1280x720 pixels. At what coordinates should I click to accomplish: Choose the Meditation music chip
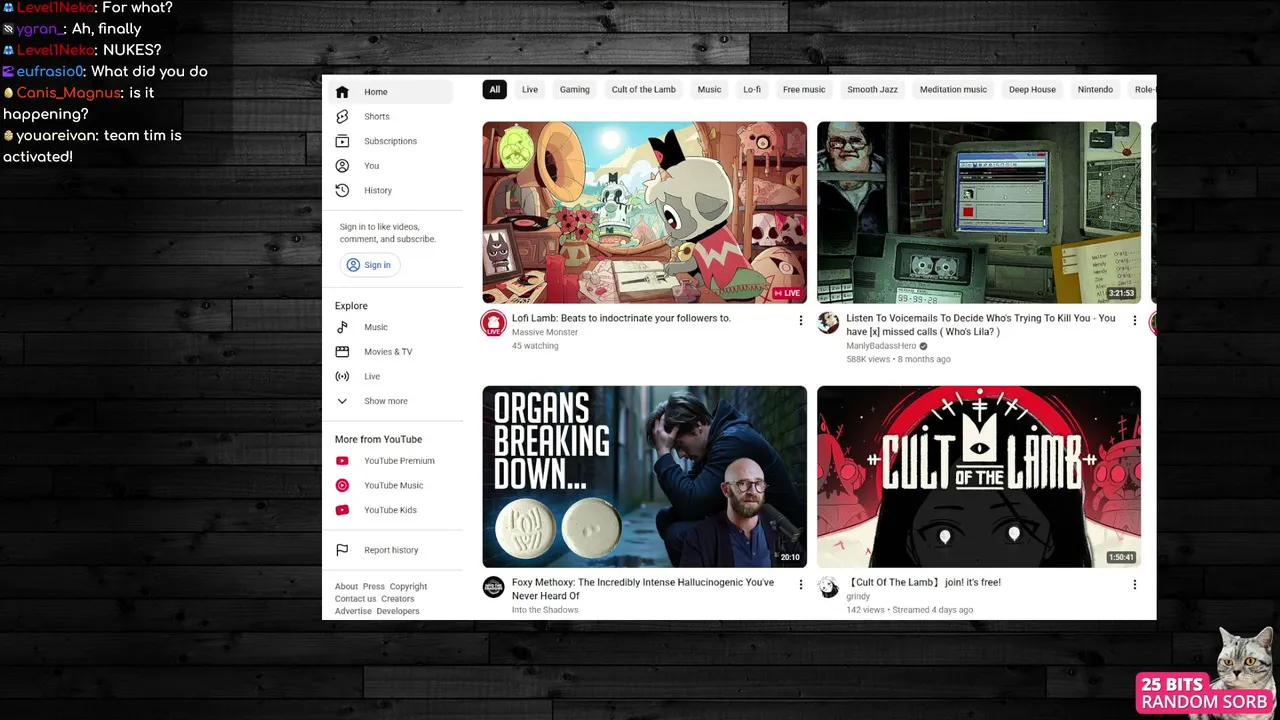[x=953, y=90]
